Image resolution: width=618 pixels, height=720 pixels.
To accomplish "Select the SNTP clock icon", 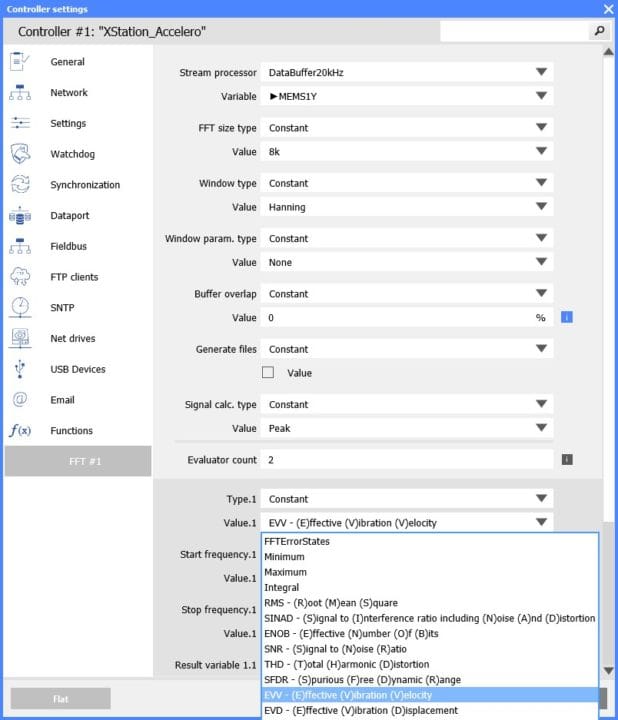I will pos(19,308).
